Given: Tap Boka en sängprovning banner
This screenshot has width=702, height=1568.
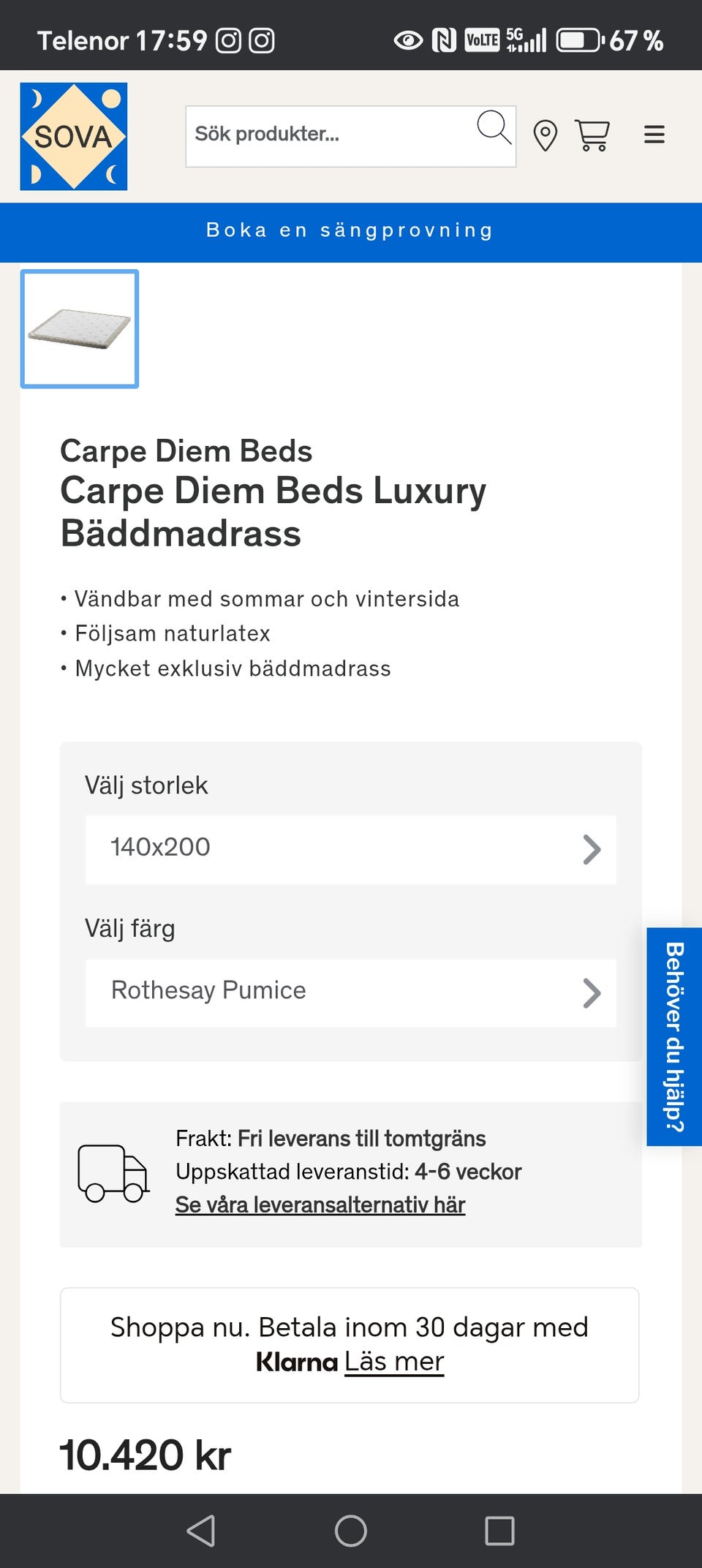Looking at the screenshot, I should coord(350,231).
